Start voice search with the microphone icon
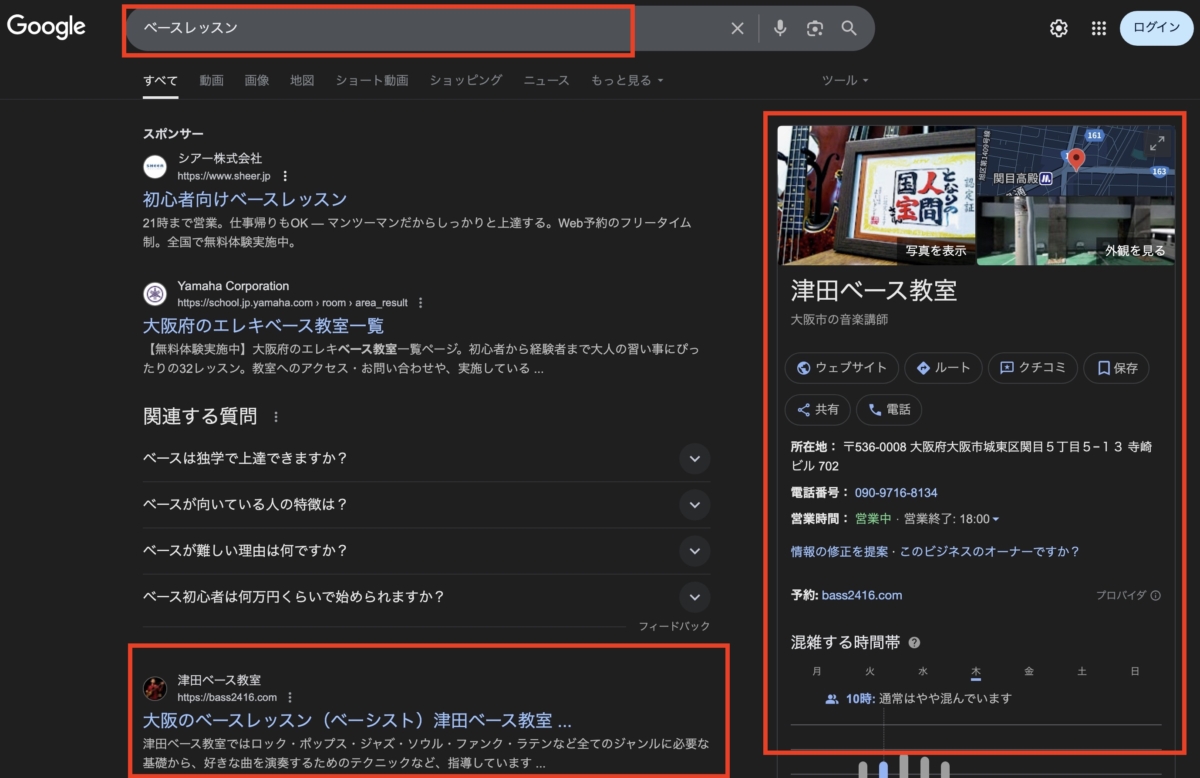 coord(780,29)
